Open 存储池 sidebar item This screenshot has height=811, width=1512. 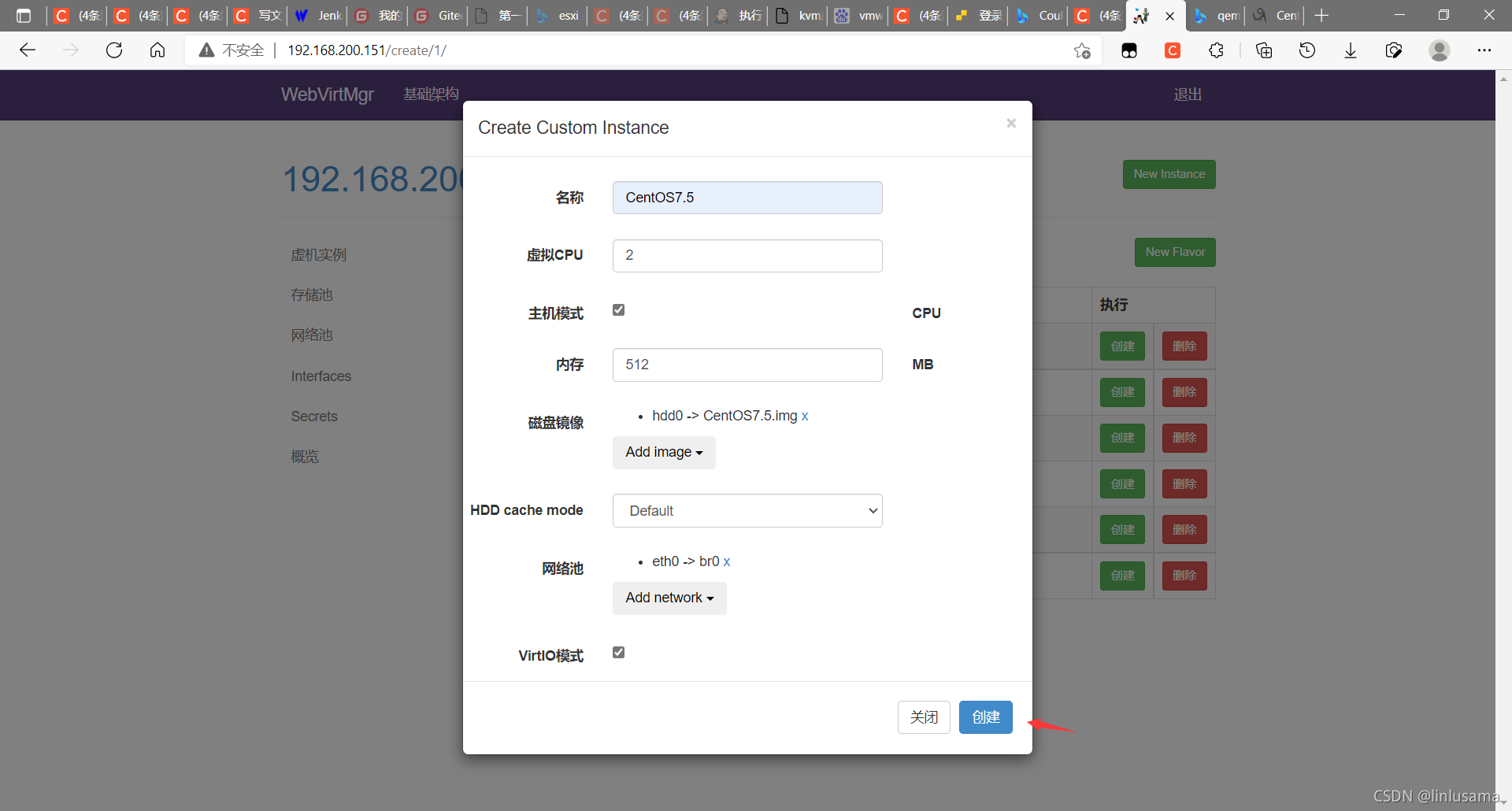(312, 295)
